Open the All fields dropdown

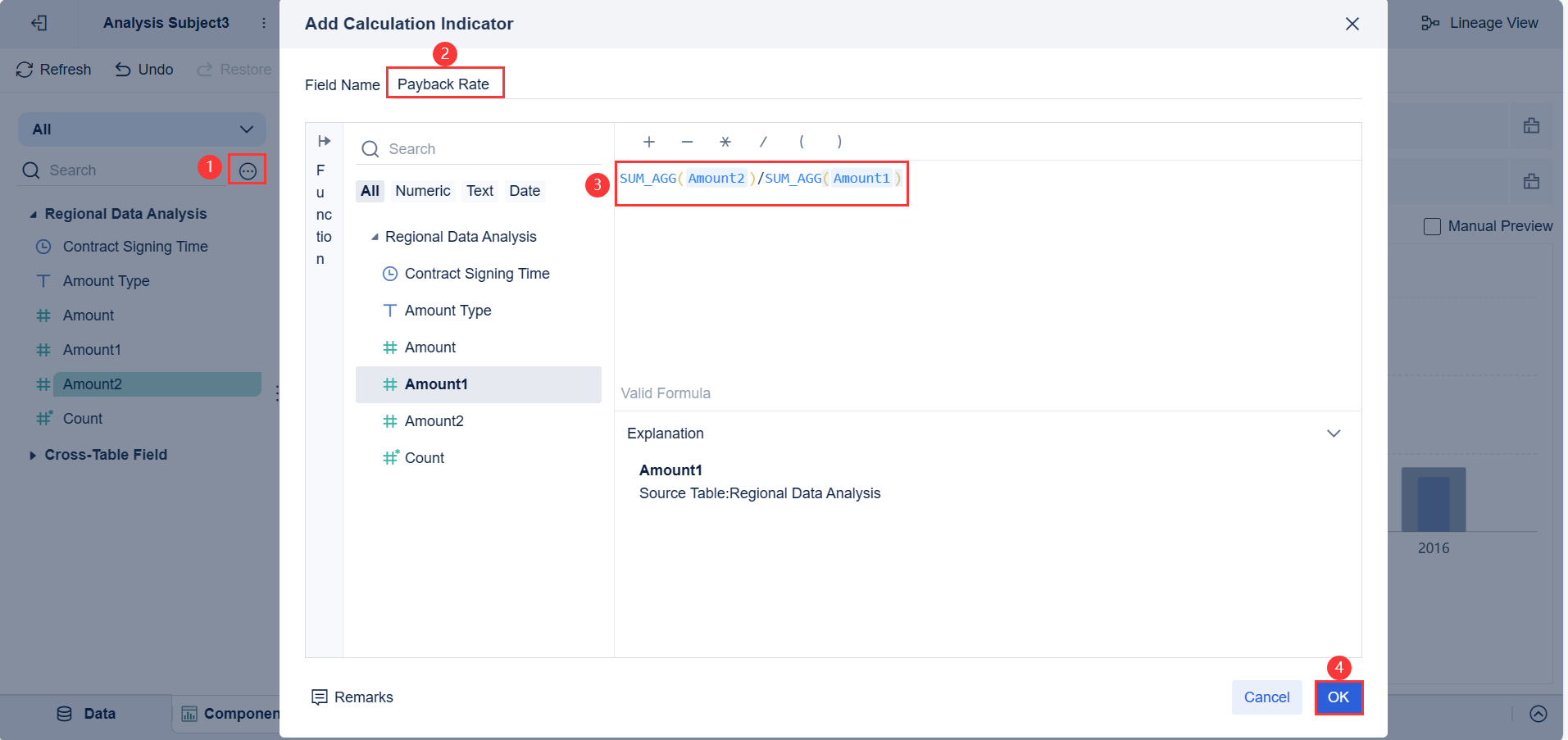pyautogui.click(x=142, y=129)
